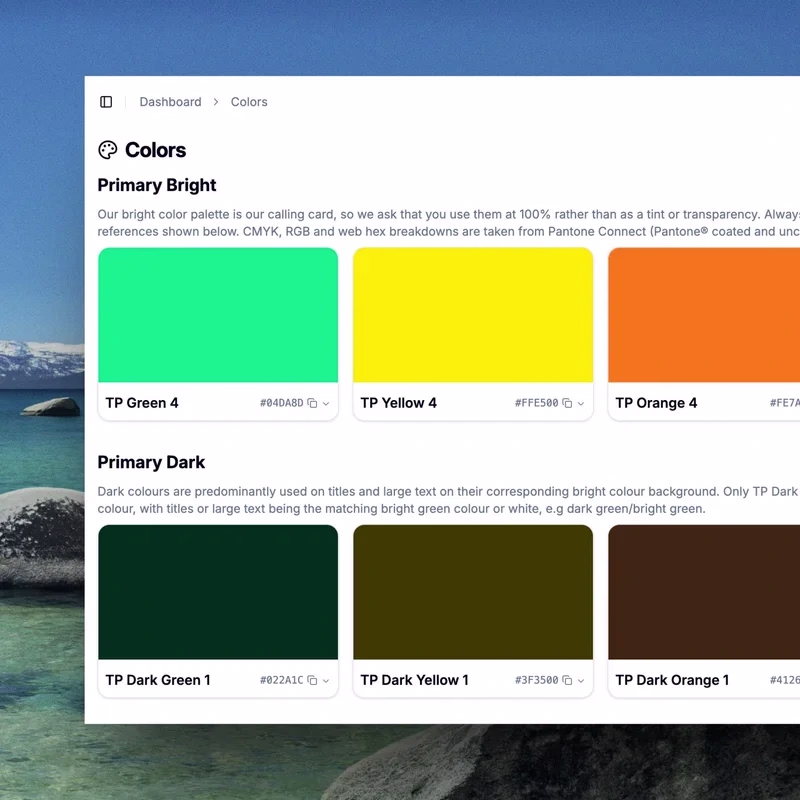Expand TP Dark Green 1 format dropdown
This screenshot has height=800, width=800.
coord(326,680)
